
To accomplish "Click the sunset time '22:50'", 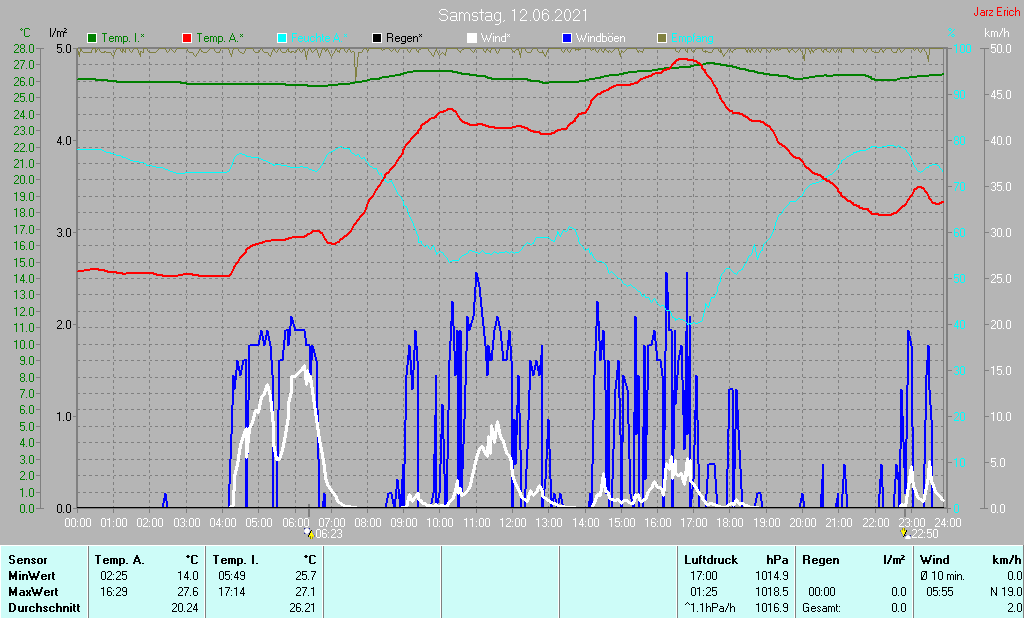I will 924,534.
